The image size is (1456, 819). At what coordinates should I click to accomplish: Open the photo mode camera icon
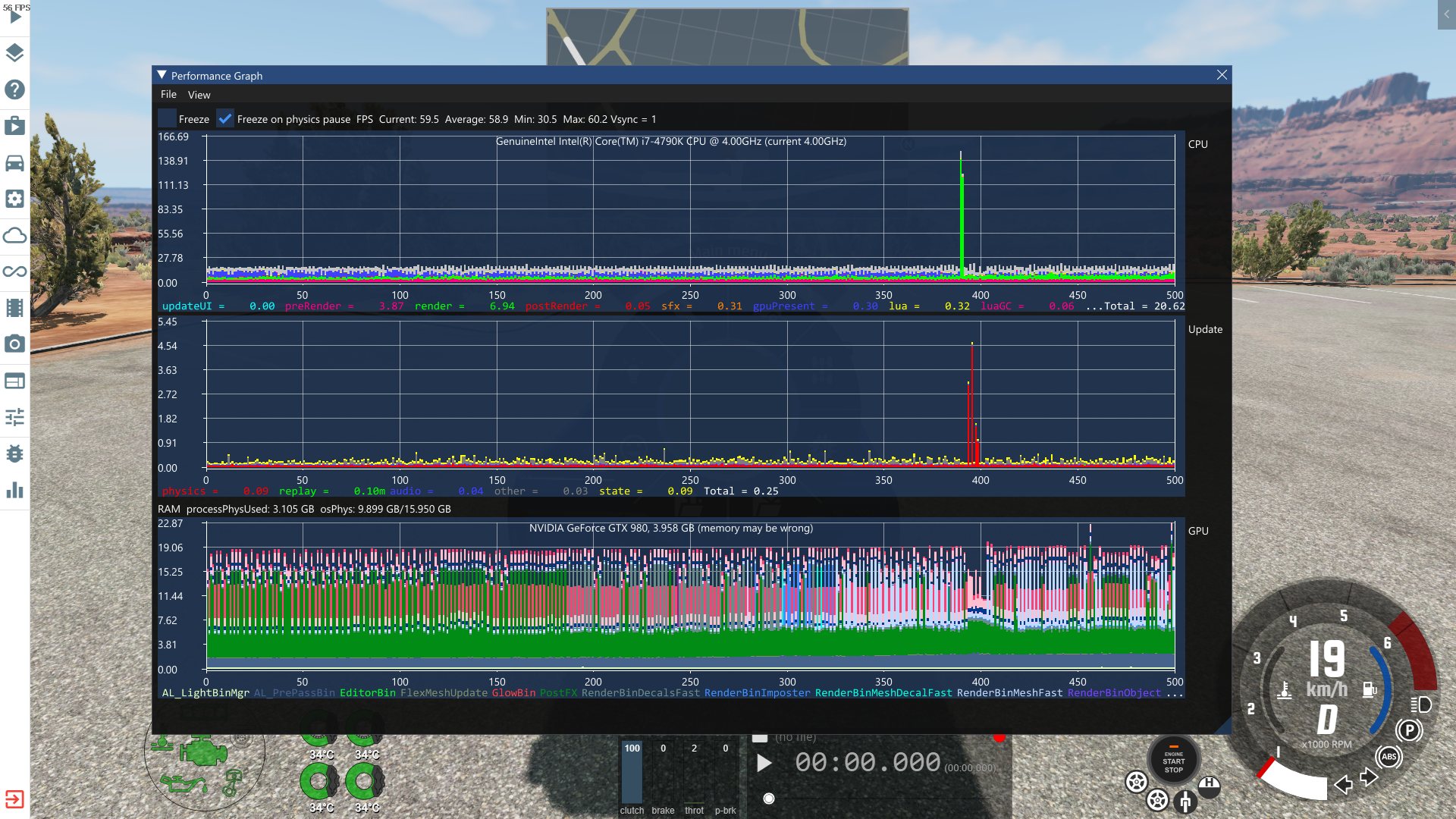[15, 344]
